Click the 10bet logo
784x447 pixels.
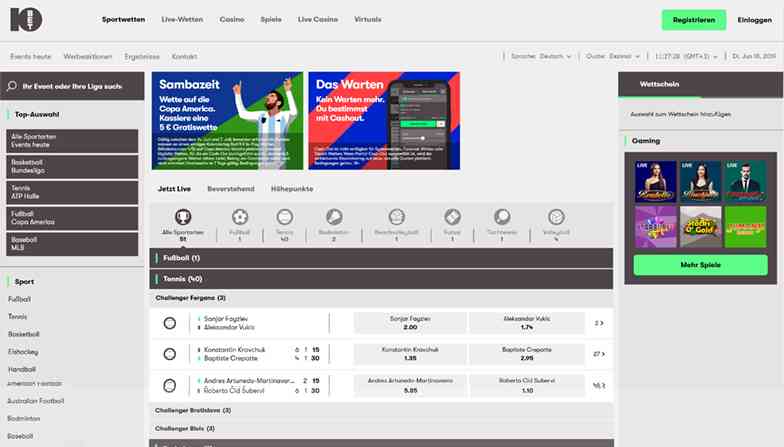click(x=26, y=20)
